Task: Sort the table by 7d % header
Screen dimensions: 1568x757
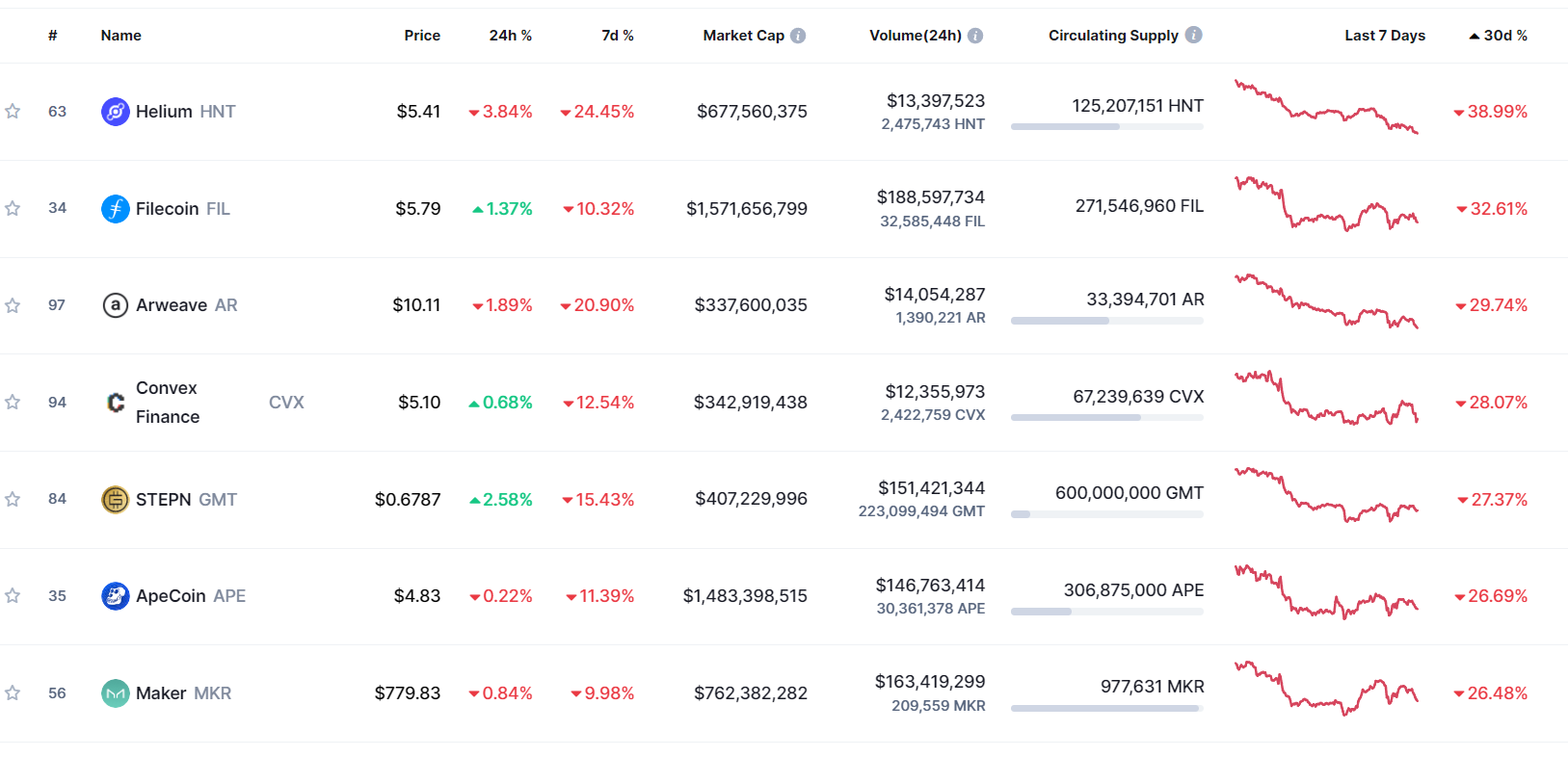Action: (x=617, y=36)
